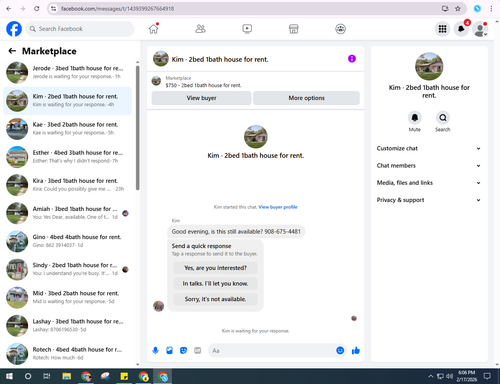This screenshot has height=384, width=500.
Task: Expand the Privacy & support section
Action: 429,200
